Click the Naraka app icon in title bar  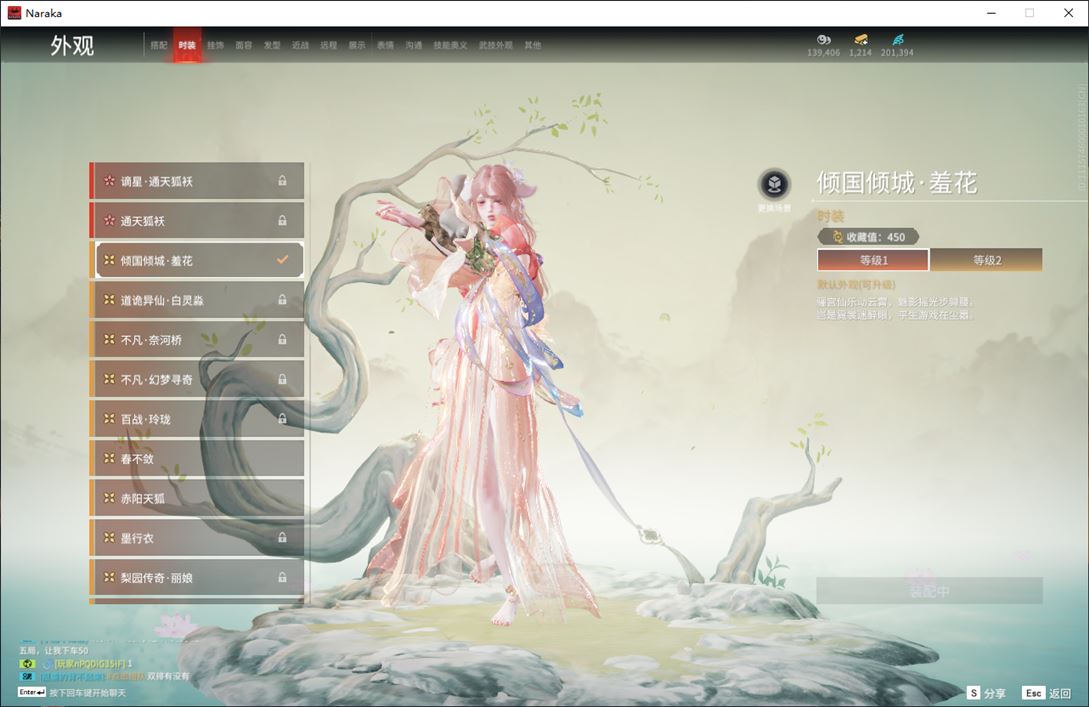click(14, 13)
